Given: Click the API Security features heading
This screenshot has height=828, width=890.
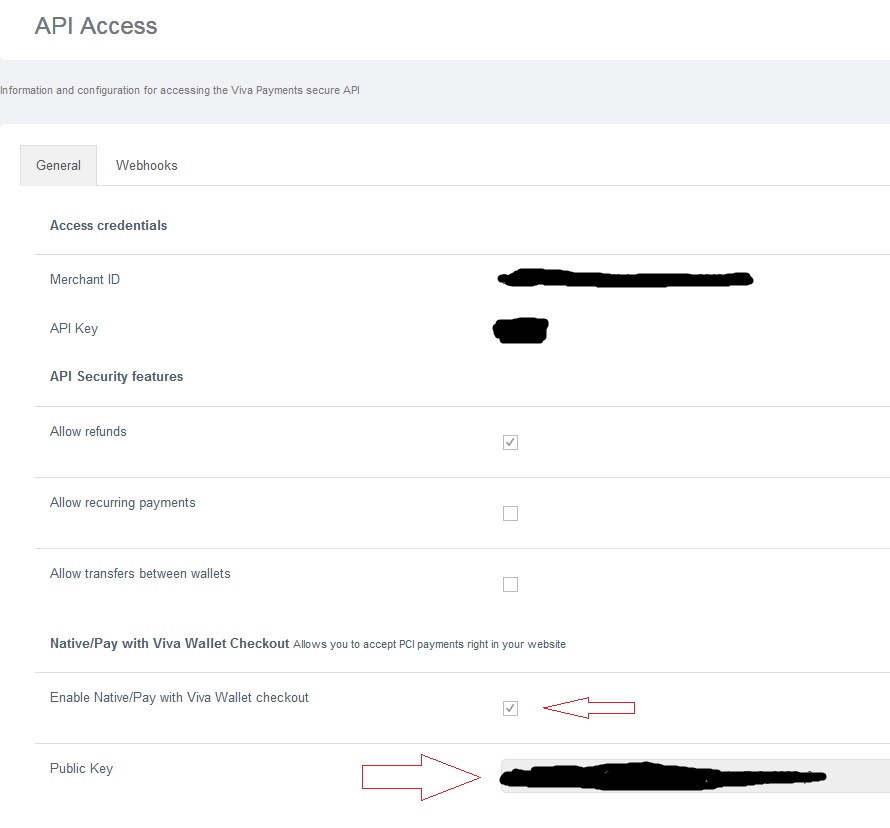Looking at the screenshot, I should (x=116, y=376).
